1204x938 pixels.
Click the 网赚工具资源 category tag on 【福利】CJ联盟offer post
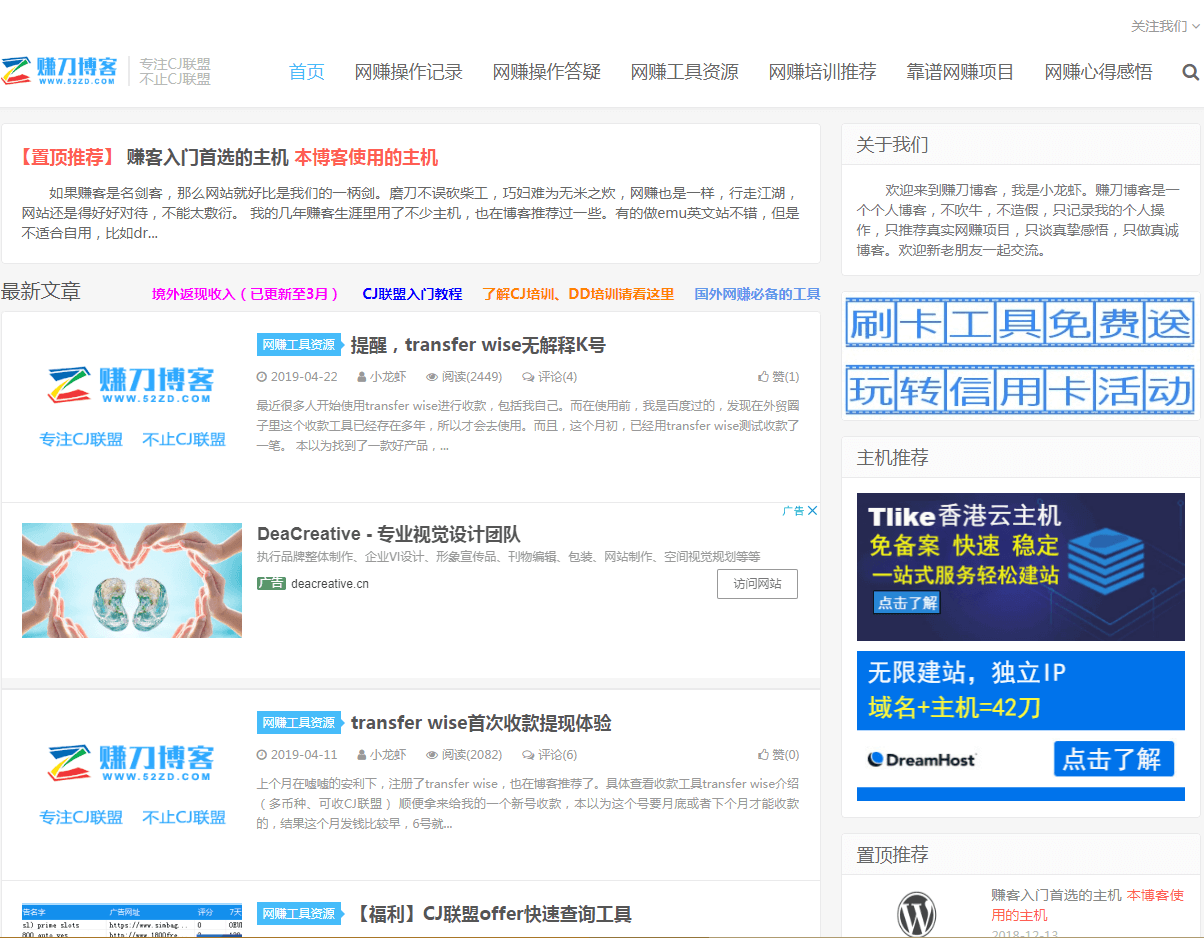point(298,914)
